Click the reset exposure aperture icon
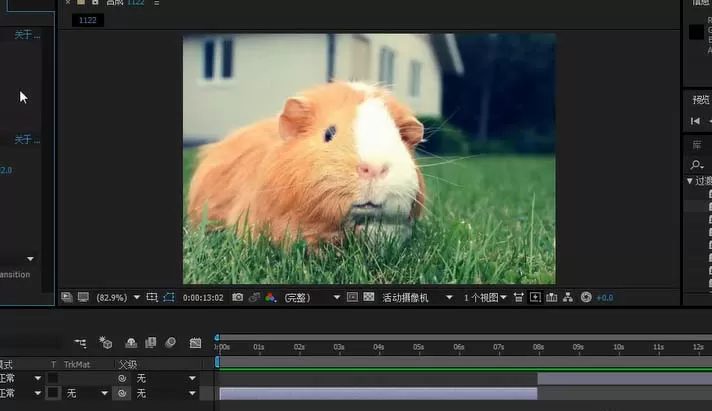Screen dimensions: 712x411 (x=586, y=297)
